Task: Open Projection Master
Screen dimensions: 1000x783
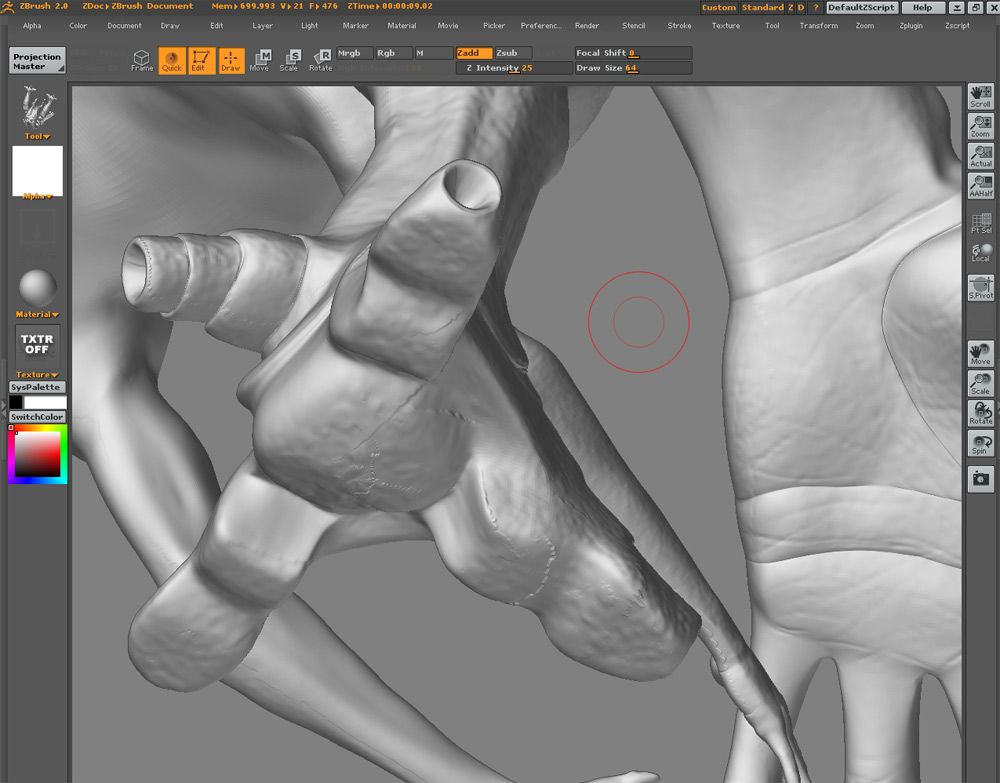Action: [37, 61]
